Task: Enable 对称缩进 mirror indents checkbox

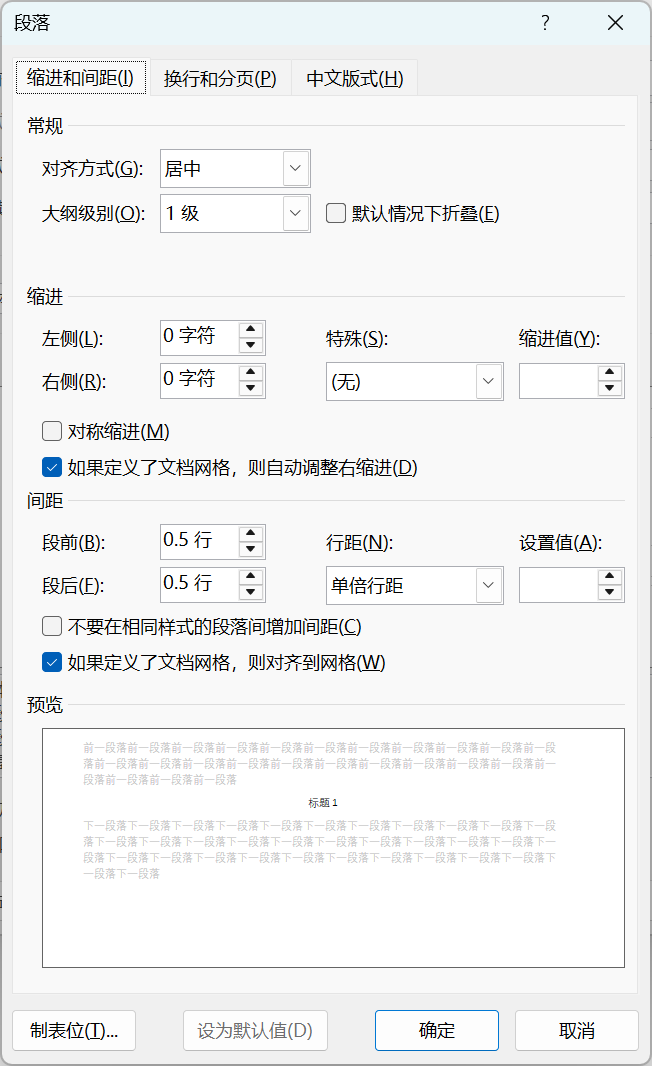Action: 52,431
